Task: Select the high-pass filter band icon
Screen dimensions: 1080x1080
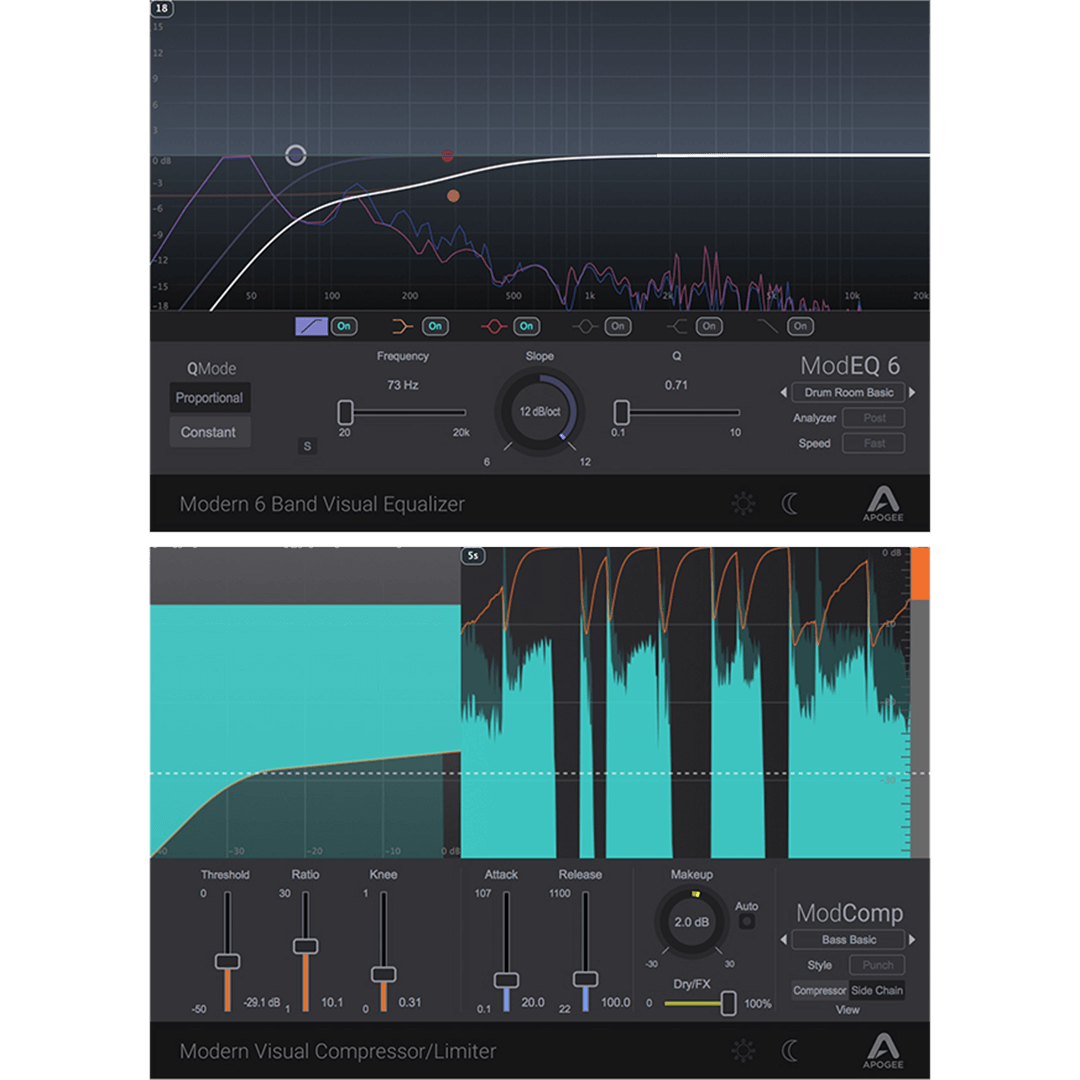Action: tap(311, 326)
